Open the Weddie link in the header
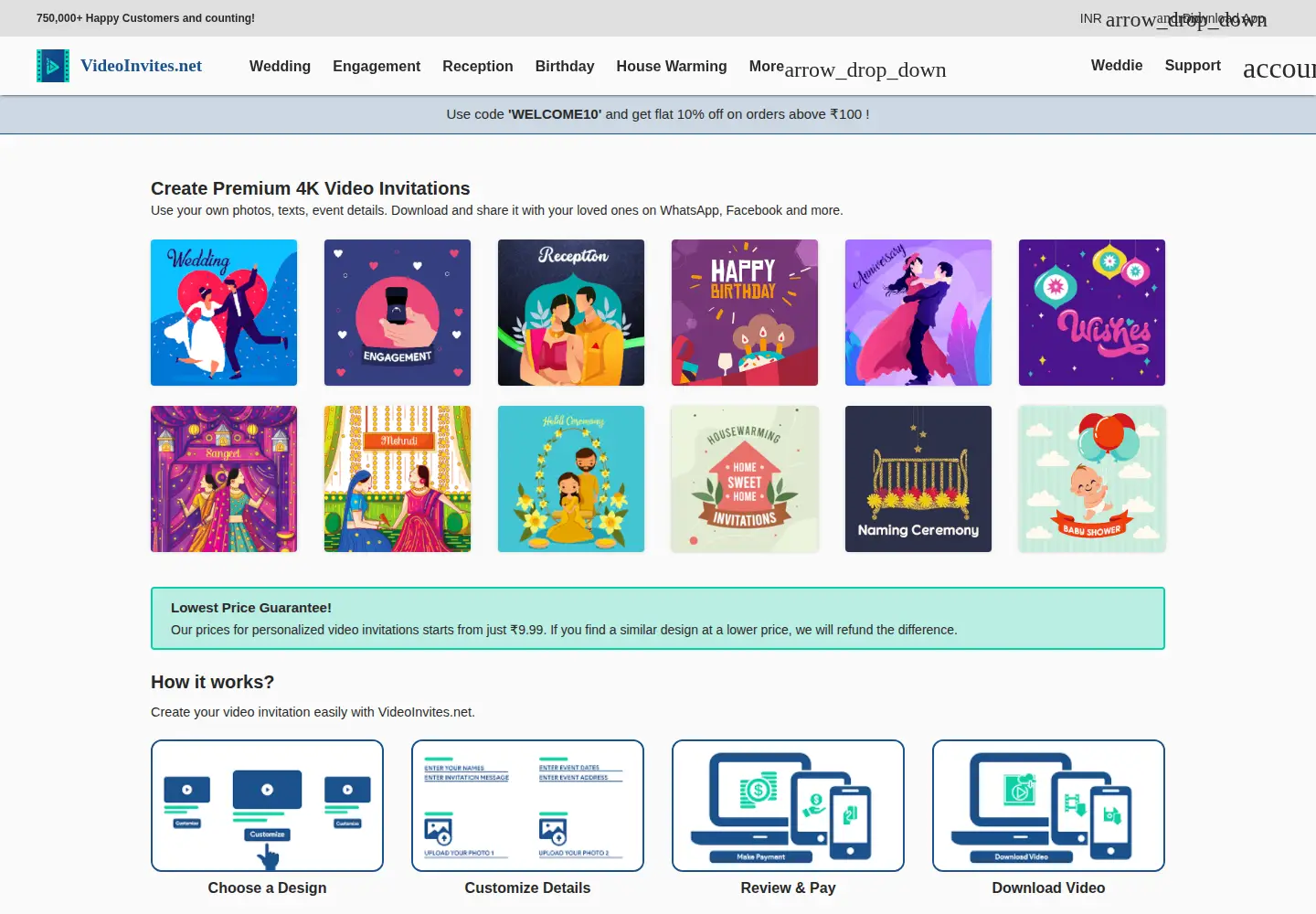 1117,65
